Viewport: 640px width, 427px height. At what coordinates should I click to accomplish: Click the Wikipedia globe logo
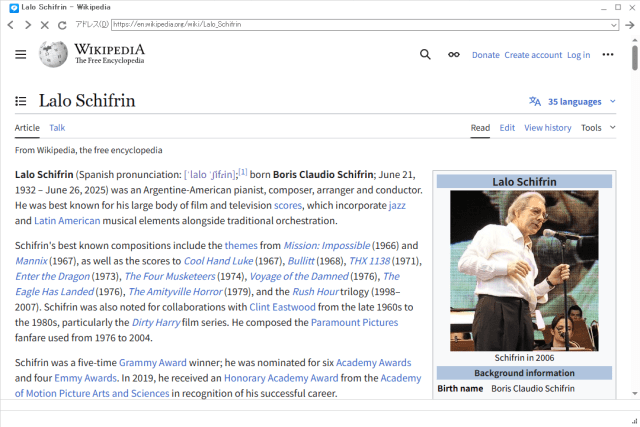point(53,54)
